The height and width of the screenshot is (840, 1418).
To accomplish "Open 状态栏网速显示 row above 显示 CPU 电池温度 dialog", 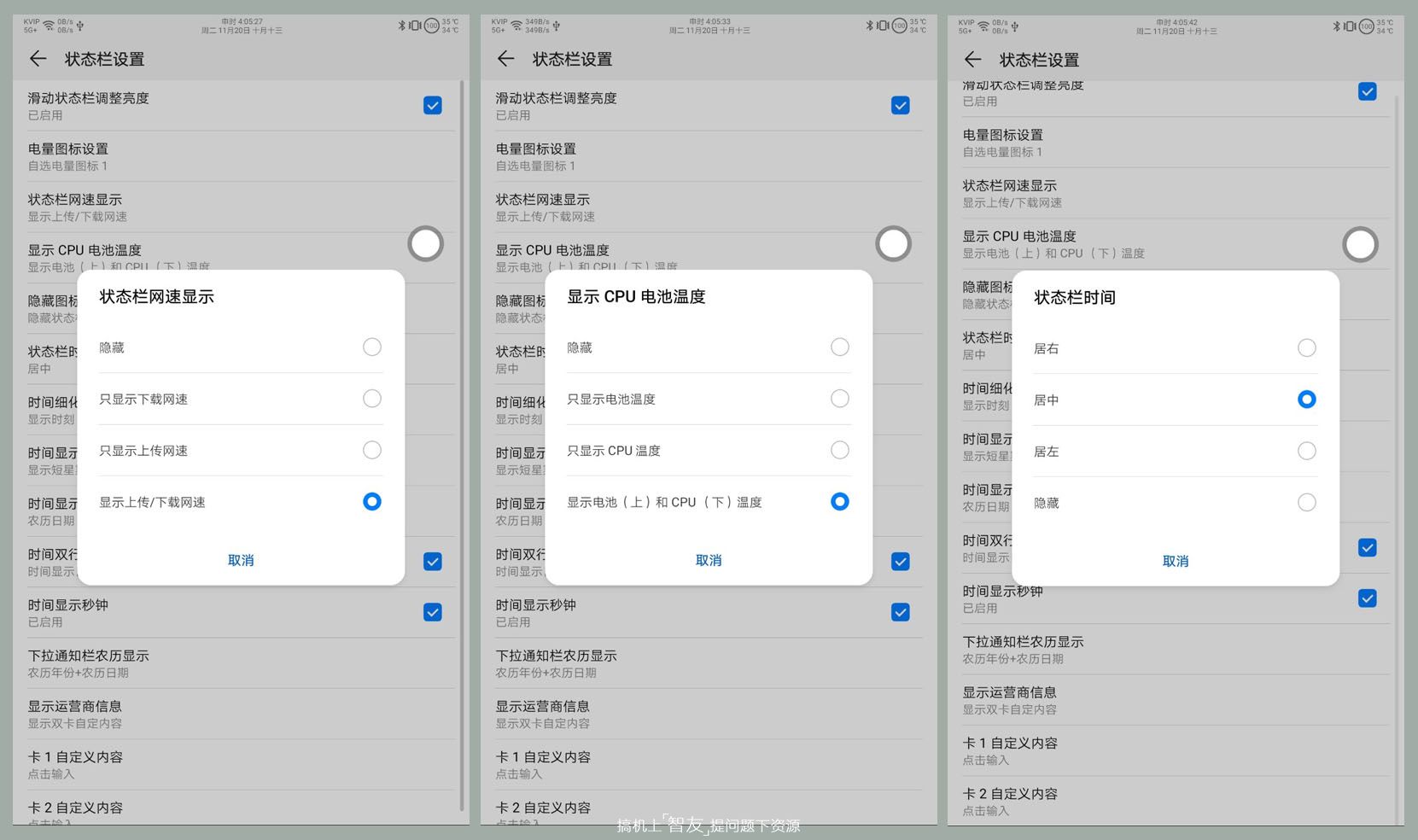I will (709, 207).
